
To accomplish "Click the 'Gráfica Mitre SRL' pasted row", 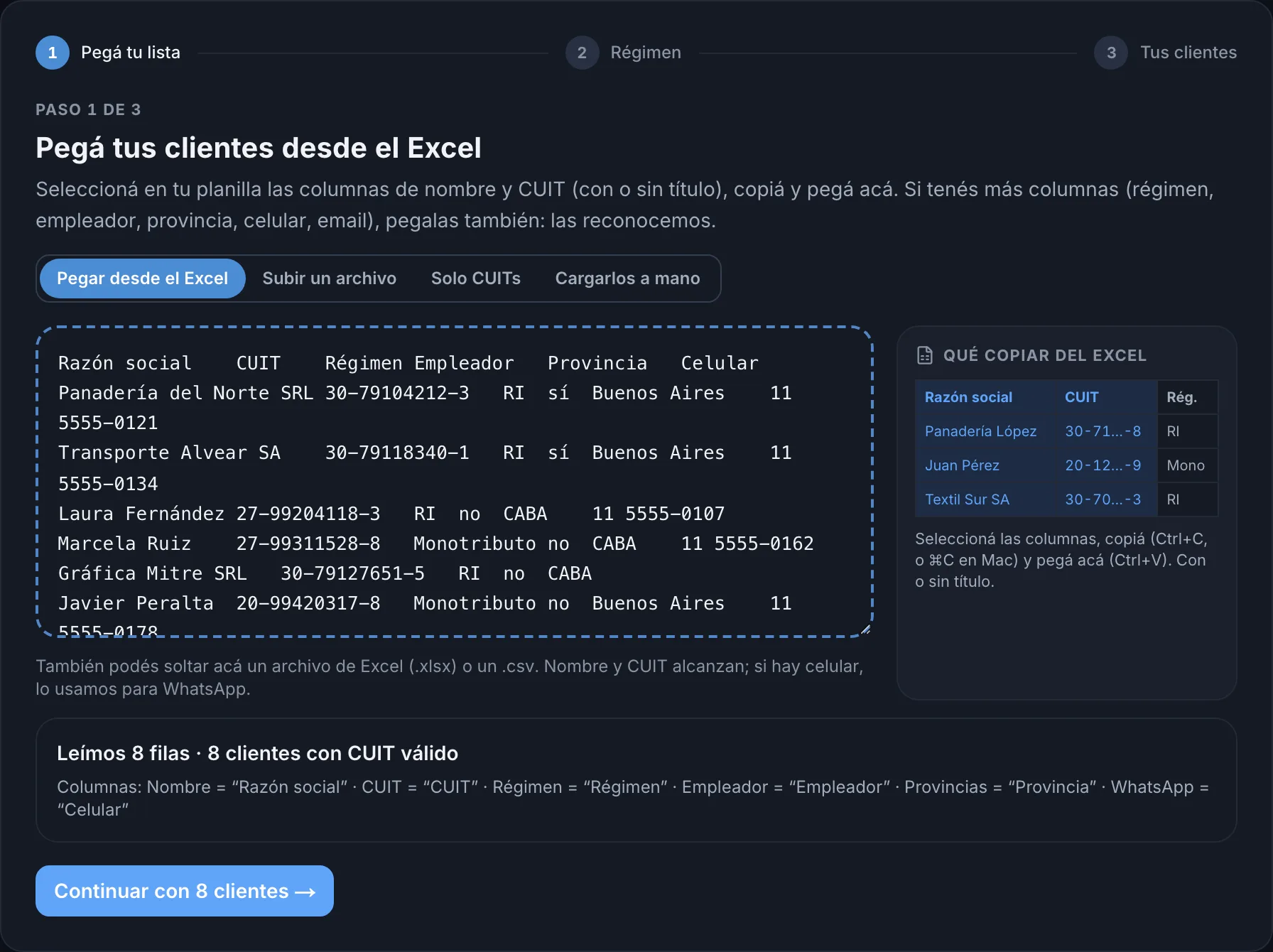I will (x=325, y=573).
